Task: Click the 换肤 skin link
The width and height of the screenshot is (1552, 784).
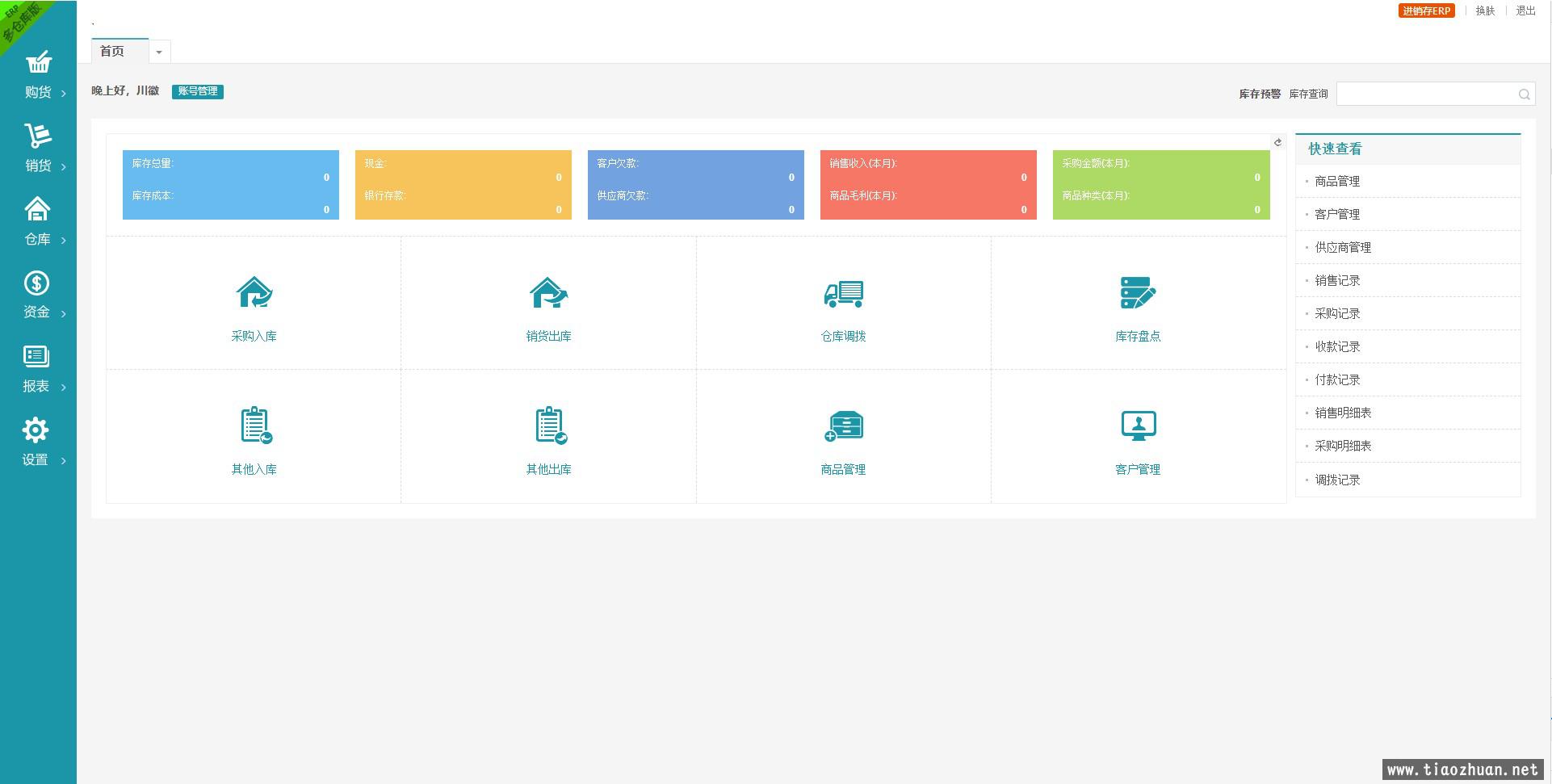Action: click(1485, 10)
